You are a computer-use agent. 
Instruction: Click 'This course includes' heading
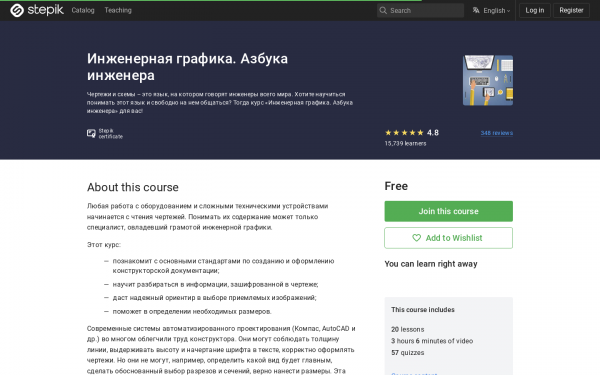423,310
